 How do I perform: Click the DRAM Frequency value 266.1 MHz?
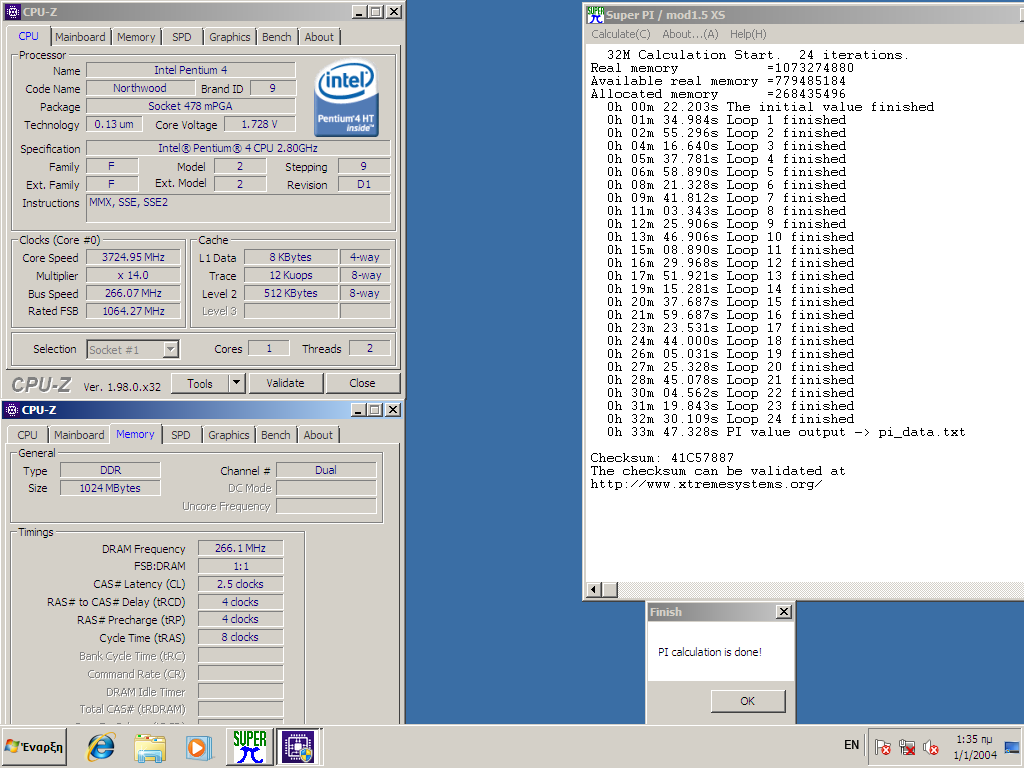(240, 549)
